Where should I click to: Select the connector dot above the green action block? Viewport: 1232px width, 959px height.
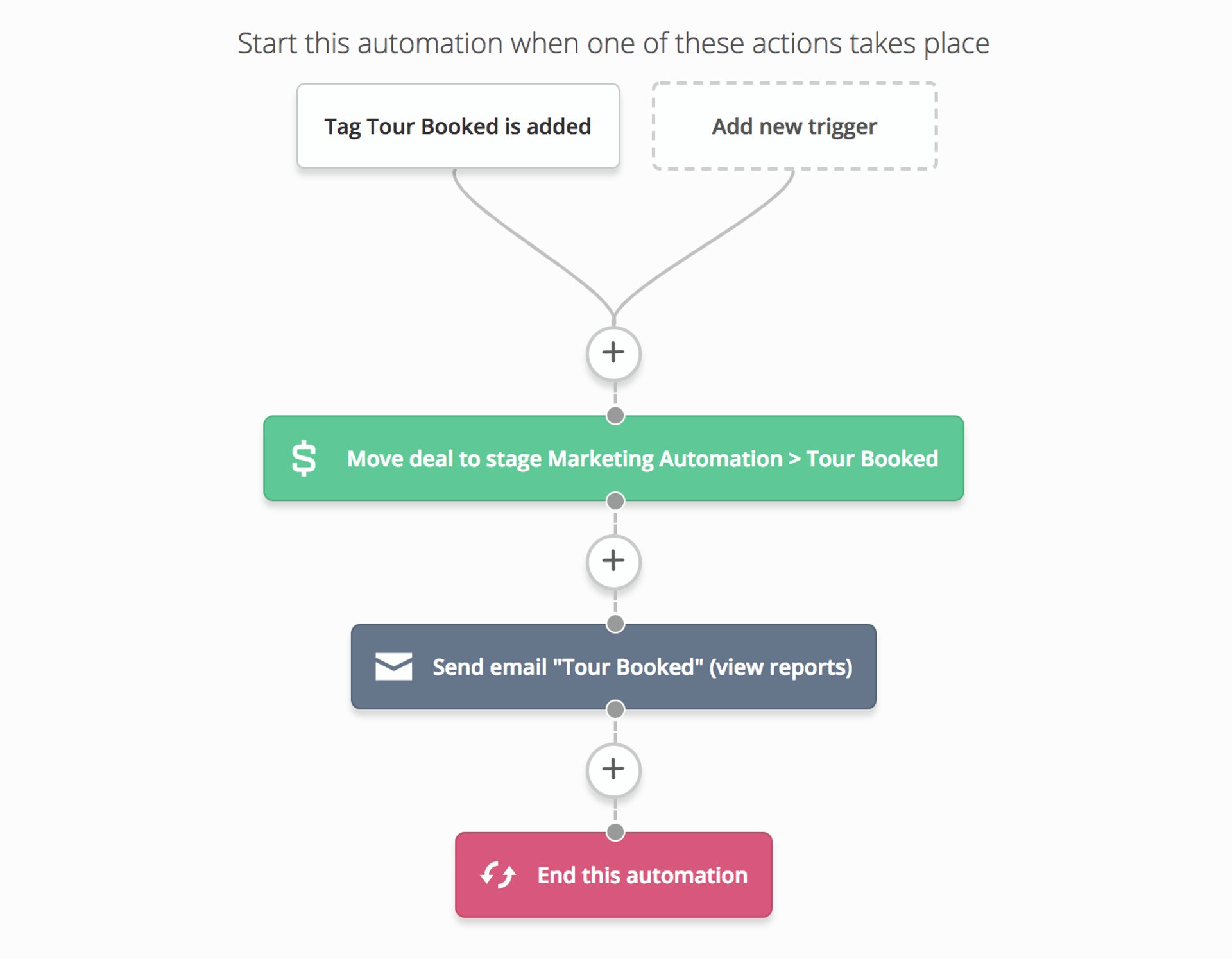click(x=615, y=416)
